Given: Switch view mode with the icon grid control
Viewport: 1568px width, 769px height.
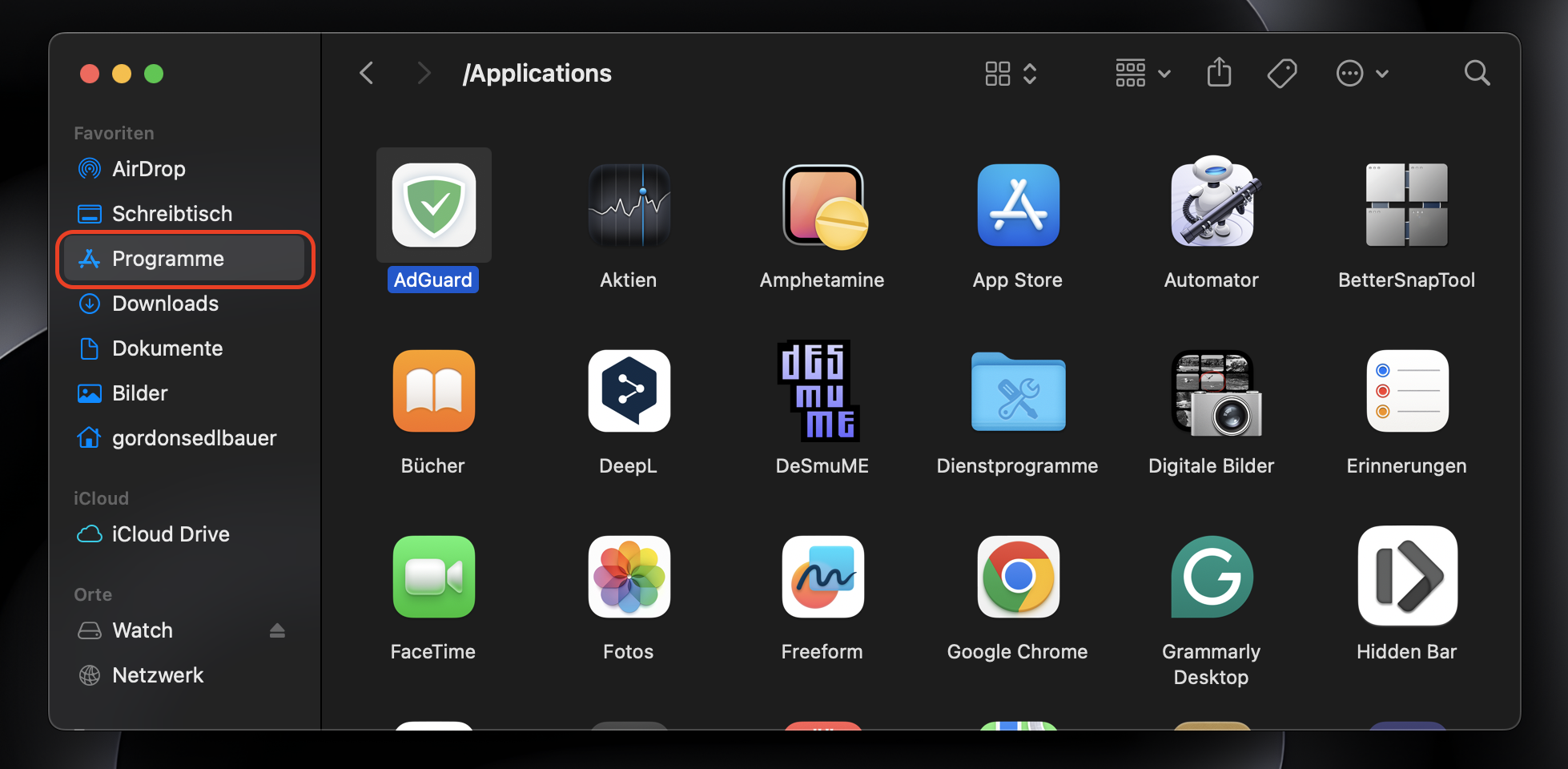Looking at the screenshot, I should point(1011,74).
